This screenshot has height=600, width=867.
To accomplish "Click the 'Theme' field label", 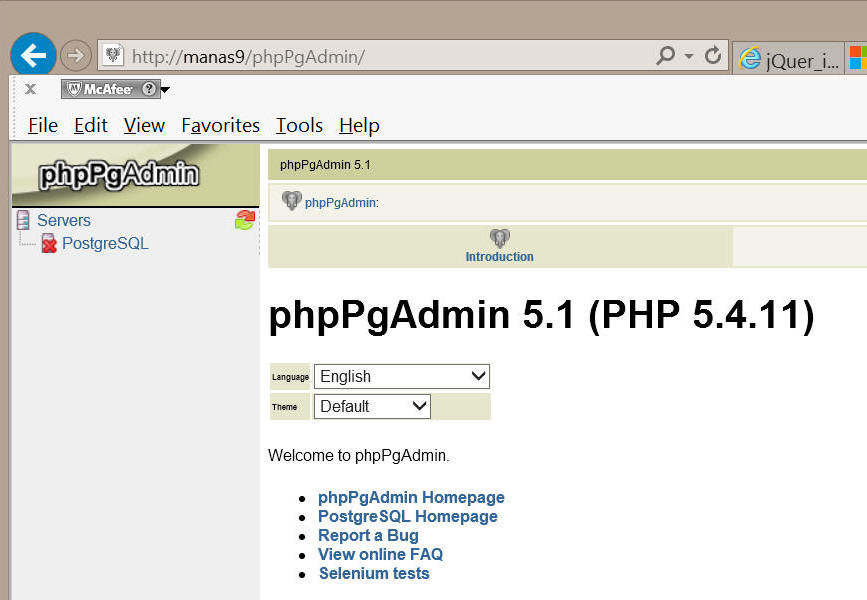I will pos(284,407).
